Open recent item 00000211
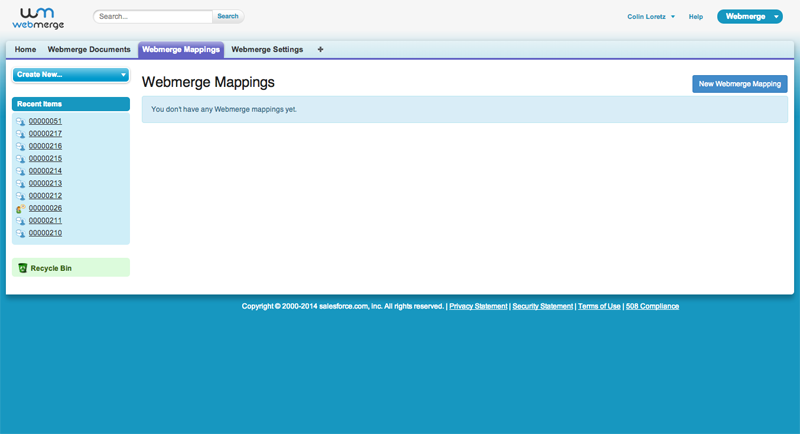The width and height of the screenshot is (800, 434). click(45, 221)
